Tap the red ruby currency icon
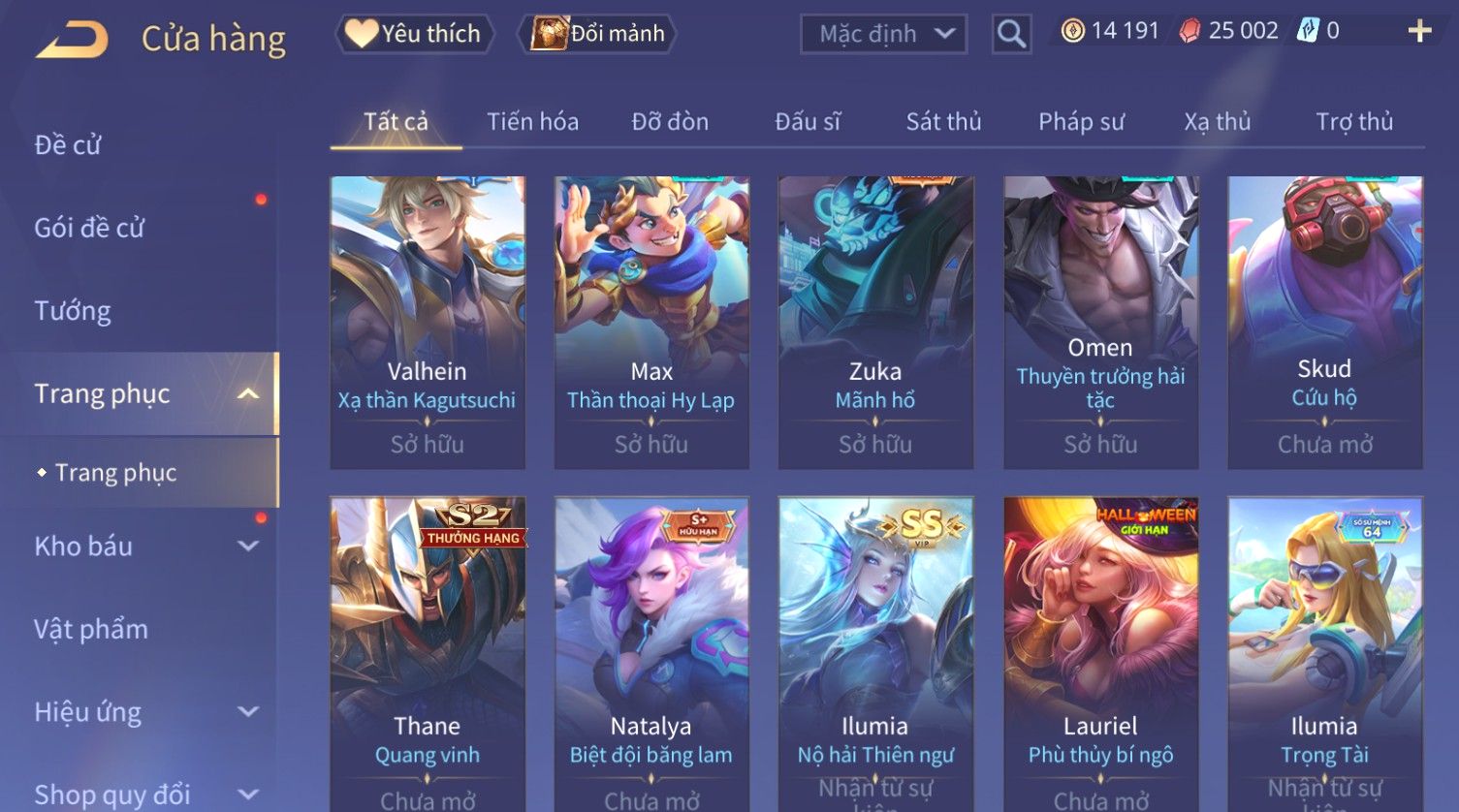The image size is (1459, 812). [x=1189, y=31]
